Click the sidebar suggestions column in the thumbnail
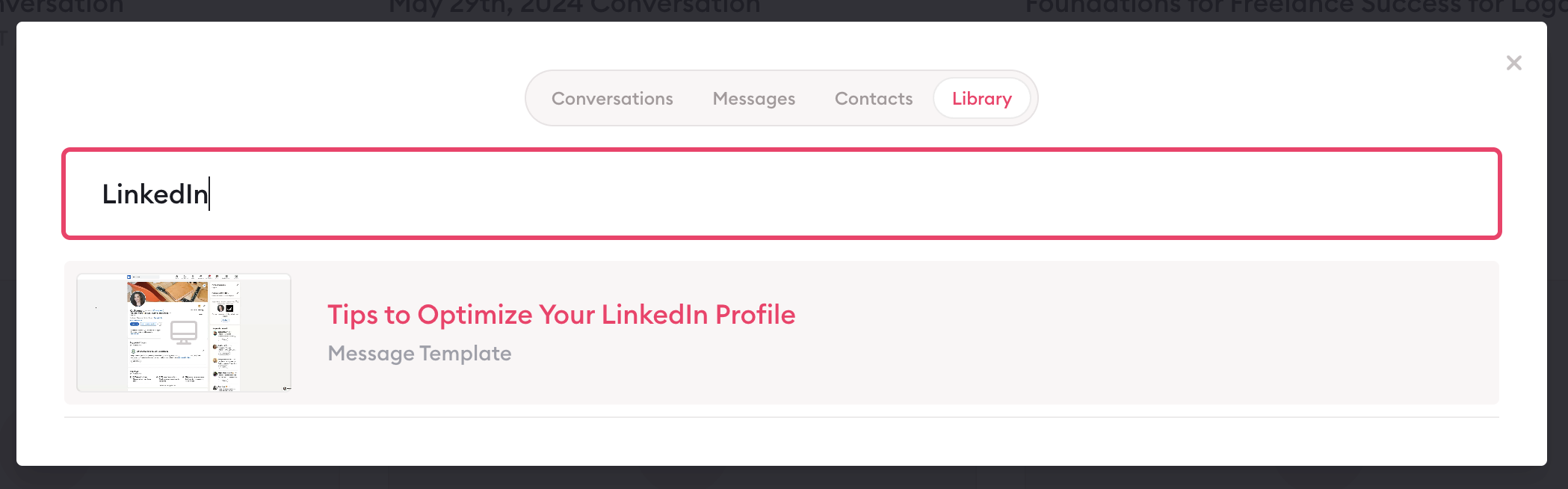Screen dimensions: 1568x489 [x=225, y=335]
